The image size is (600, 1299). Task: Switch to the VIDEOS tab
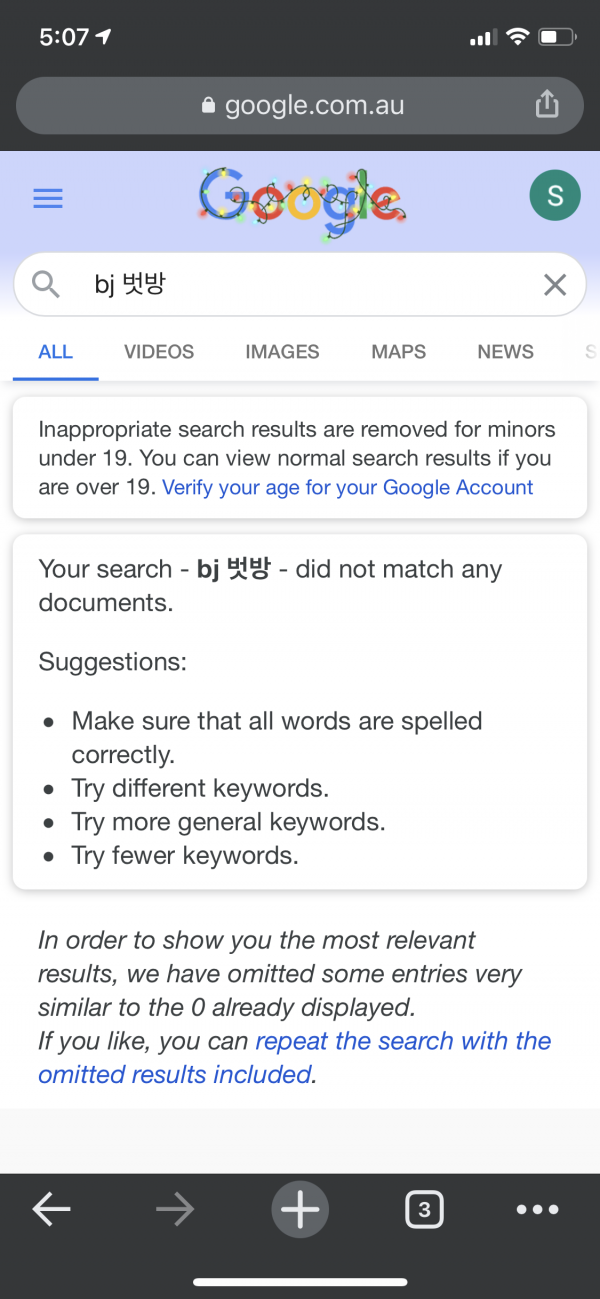(159, 351)
